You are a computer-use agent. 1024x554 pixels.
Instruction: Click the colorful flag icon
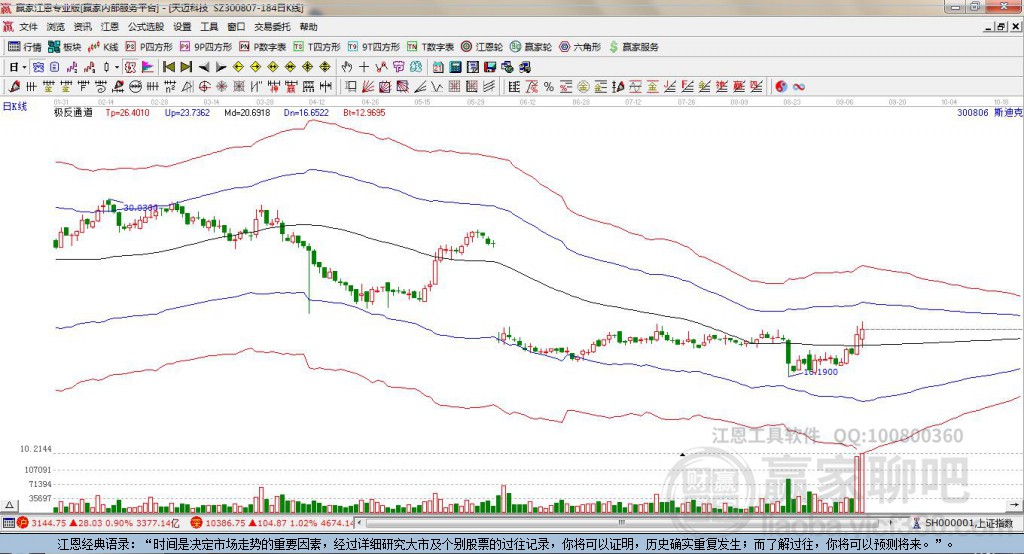[x=148, y=67]
